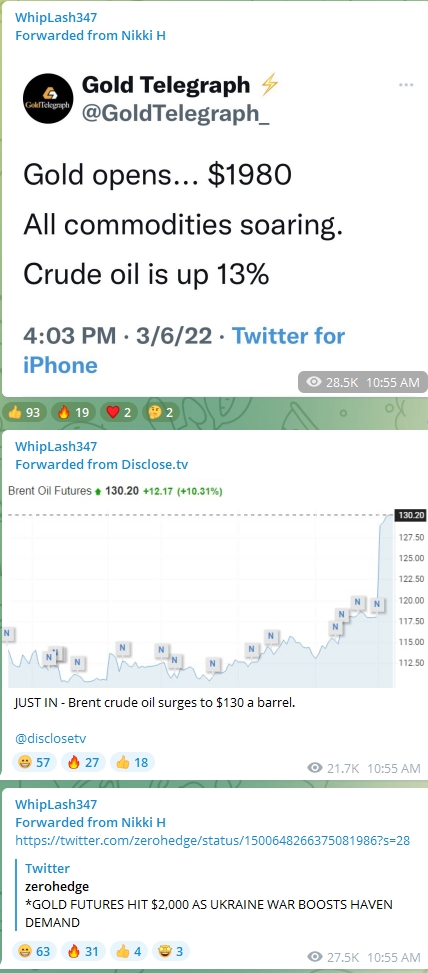Click the Twitter for iPhone link
This screenshot has width=428, height=973.
point(184,350)
